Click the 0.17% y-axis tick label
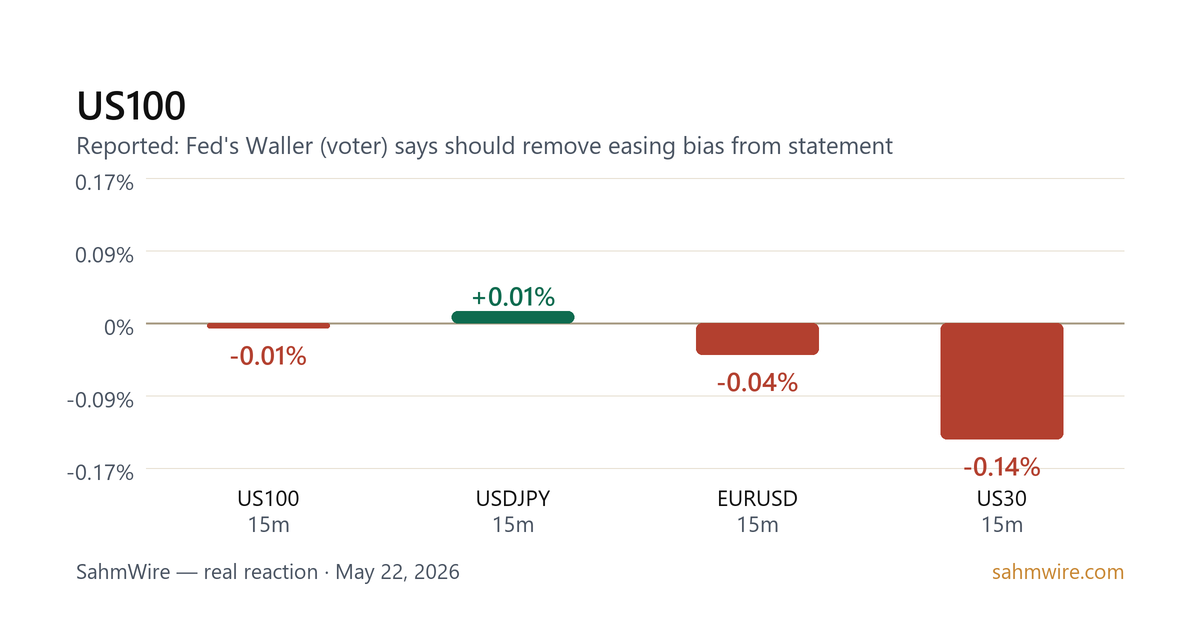Viewport: 1200px width, 630px height. (x=106, y=183)
